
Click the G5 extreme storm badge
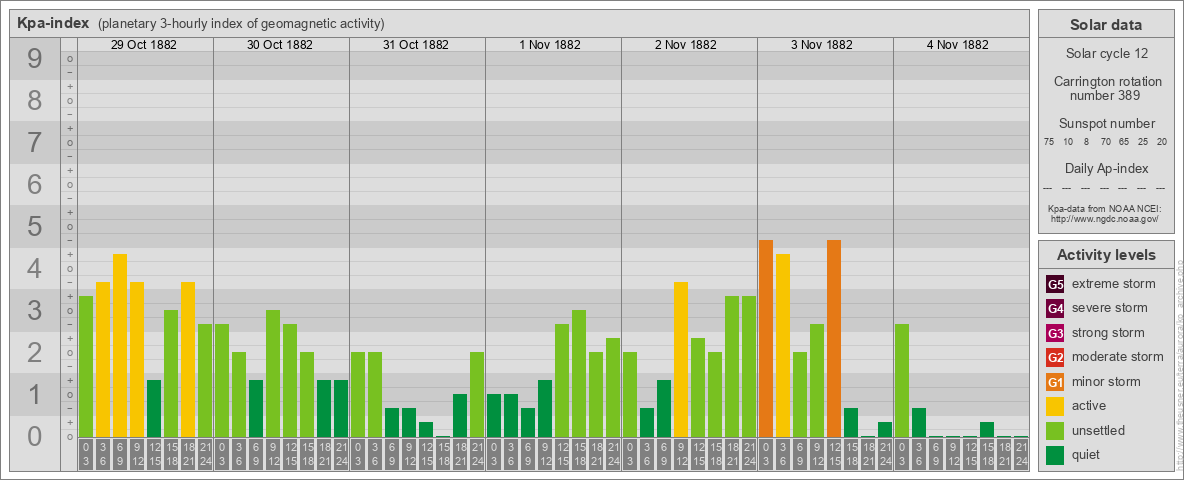(x=1055, y=284)
